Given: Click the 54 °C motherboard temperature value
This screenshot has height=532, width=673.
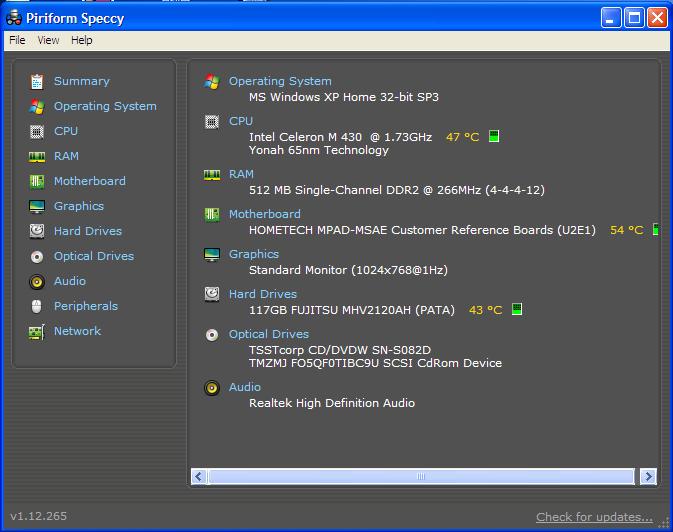Looking at the screenshot, I should (627, 230).
